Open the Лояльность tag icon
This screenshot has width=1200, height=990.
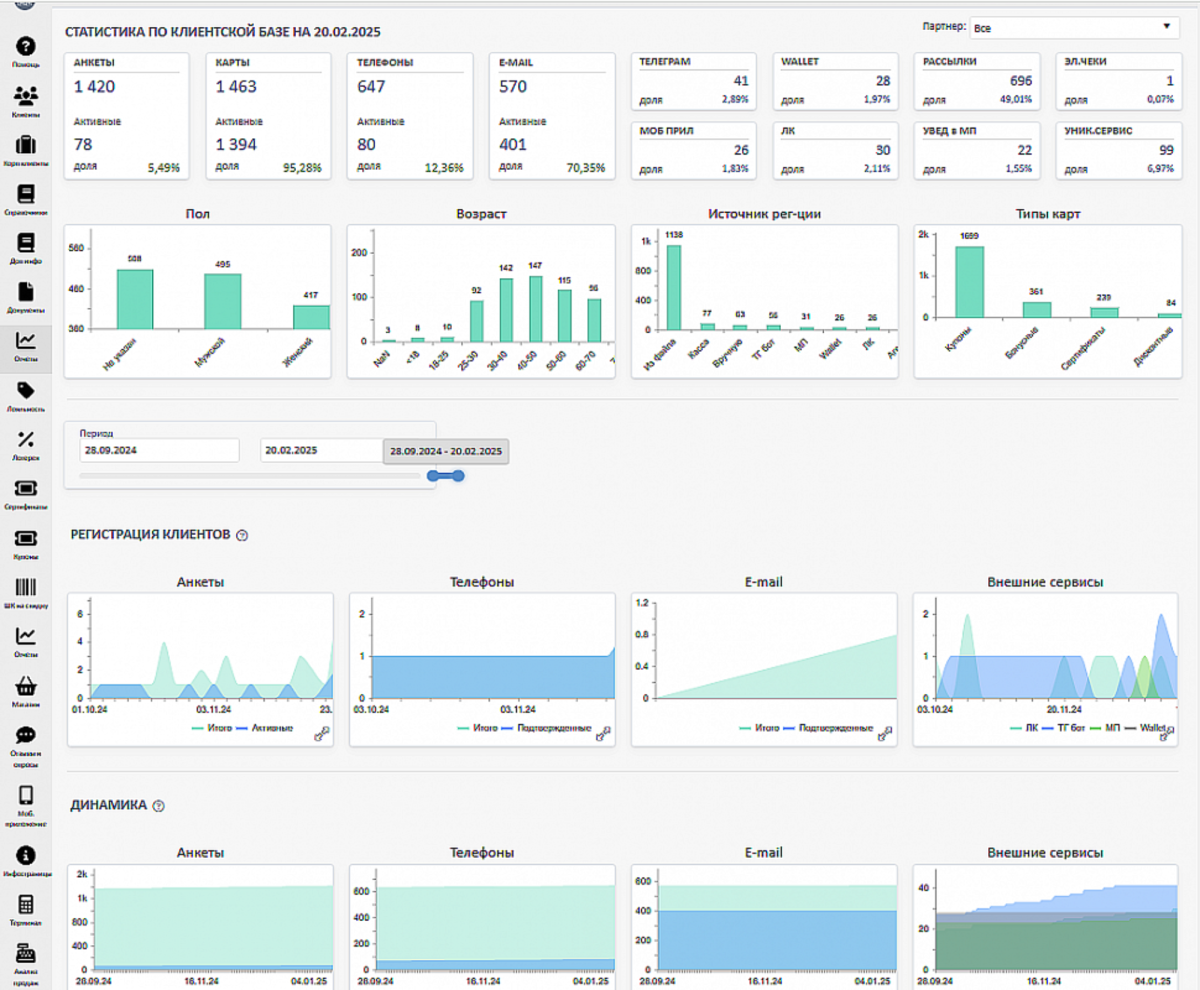26,393
